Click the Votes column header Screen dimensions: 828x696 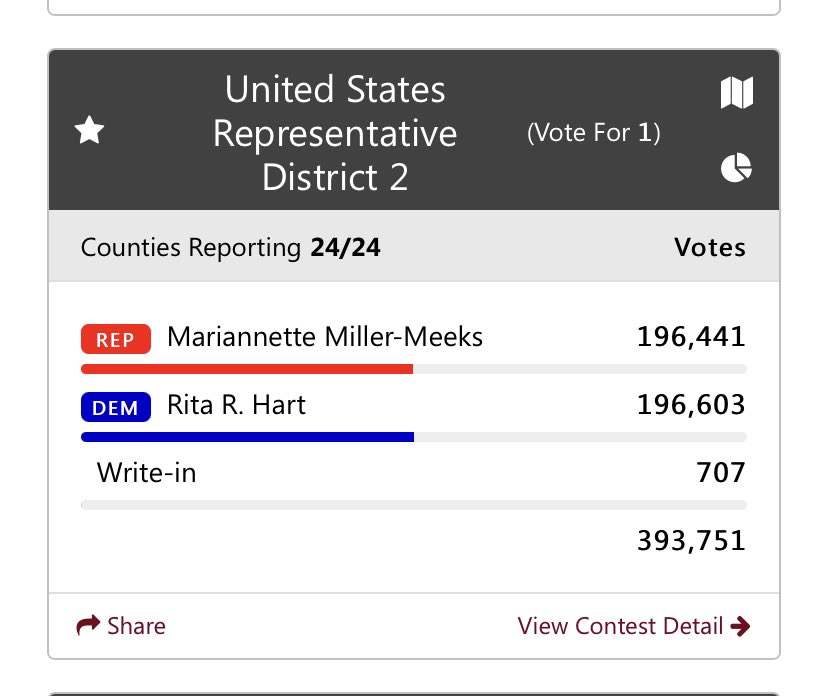(709, 247)
